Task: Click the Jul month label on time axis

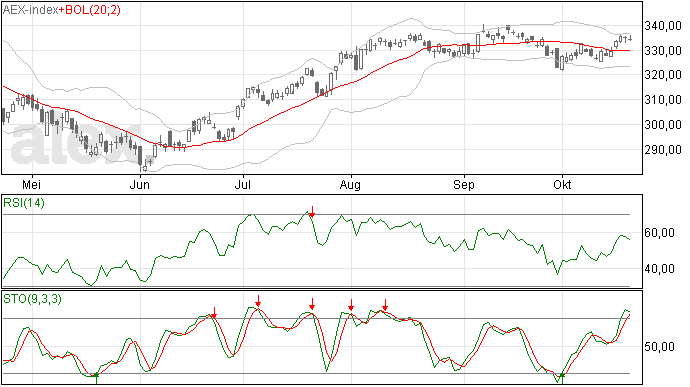Action: pyautogui.click(x=242, y=184)
